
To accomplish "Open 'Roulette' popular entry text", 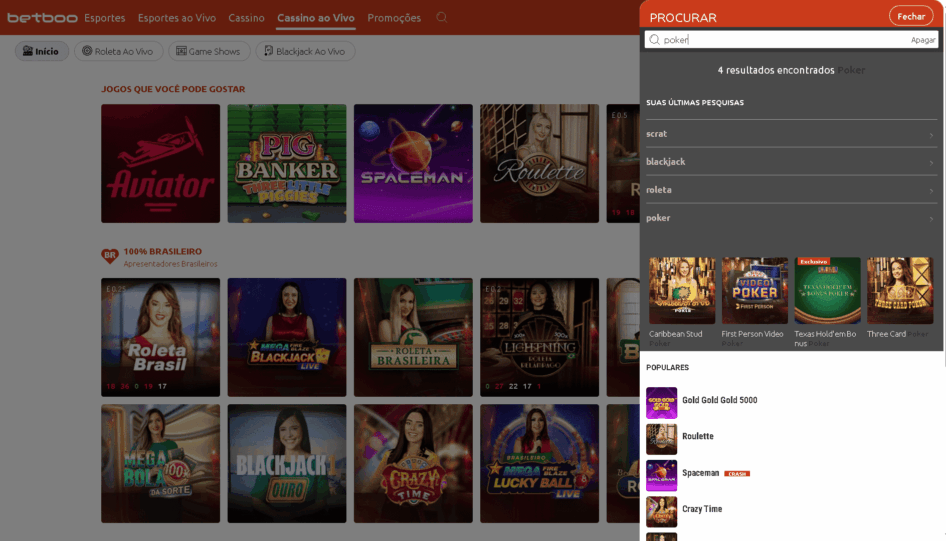I will pyautogui.click(x=698, y=436).
